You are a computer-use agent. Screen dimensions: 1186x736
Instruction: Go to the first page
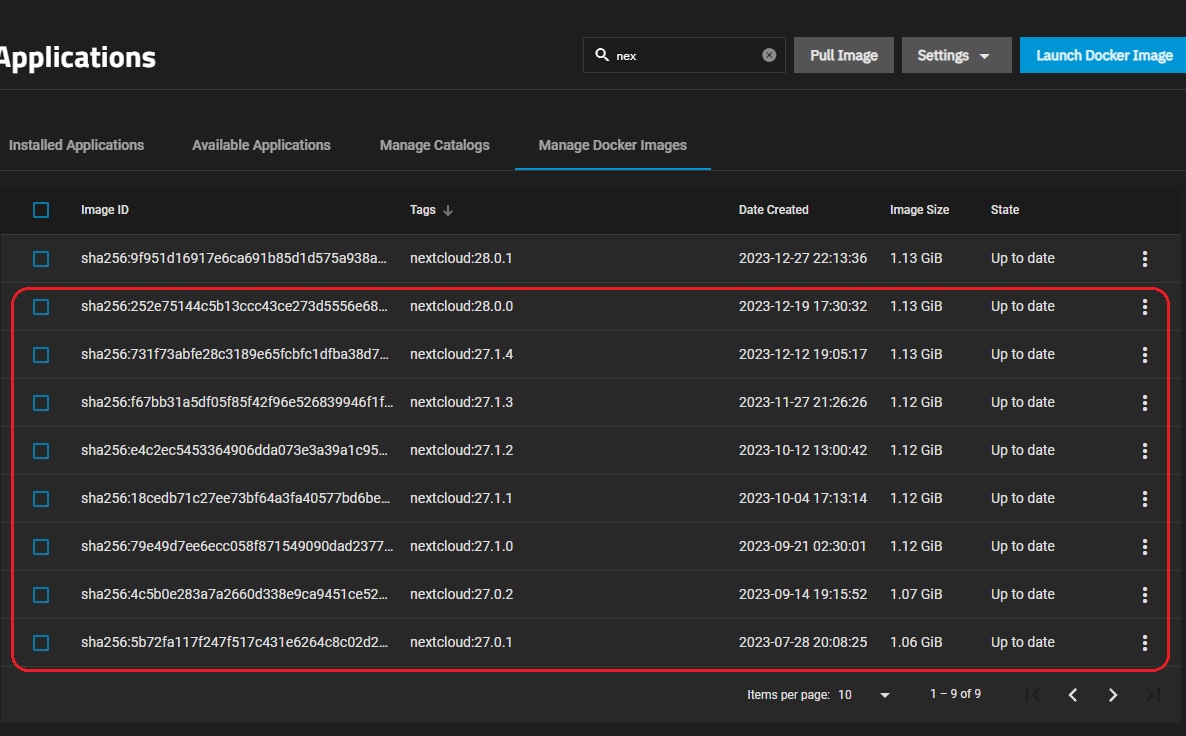pyautogui.click(x=1032, y=694)
